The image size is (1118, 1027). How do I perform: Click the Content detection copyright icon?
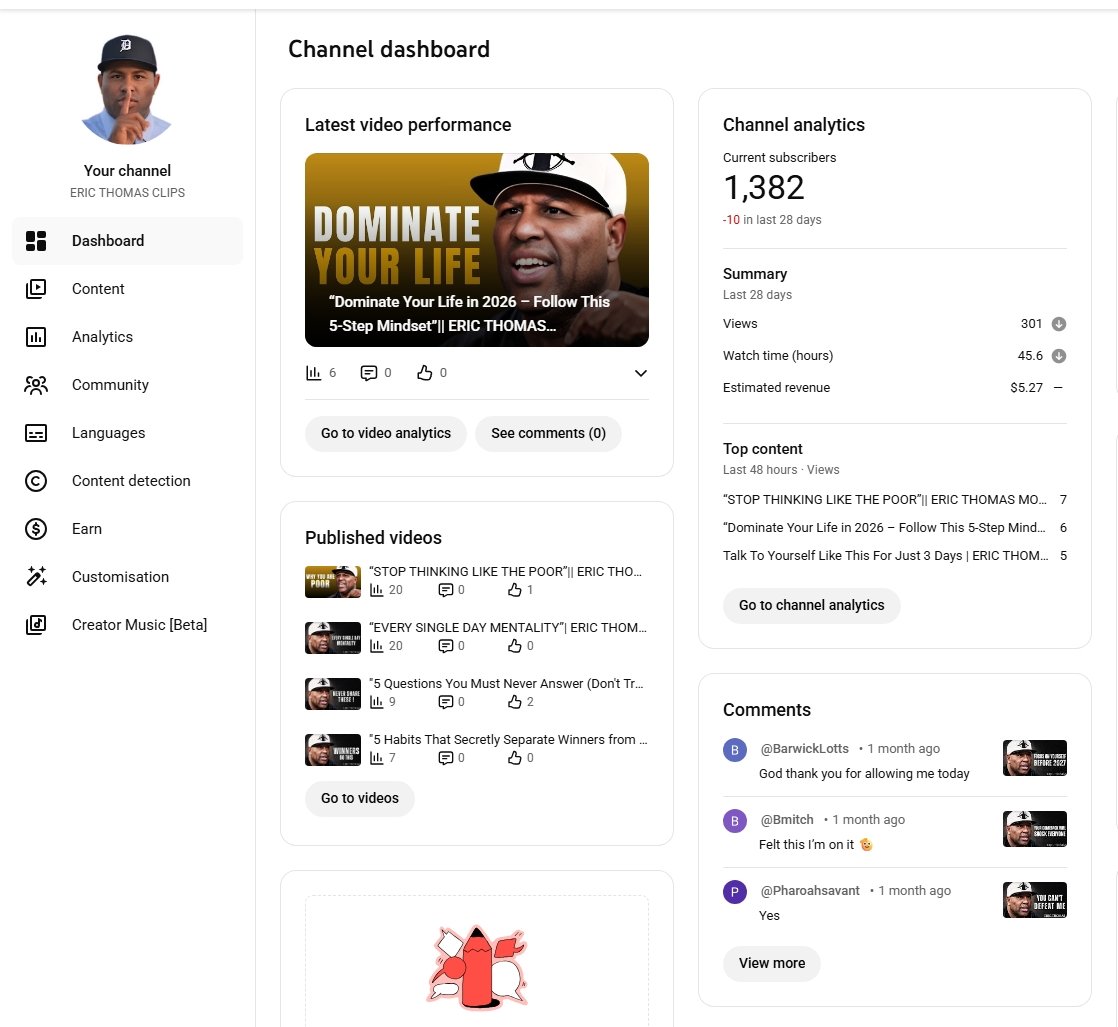coord(36,481)
